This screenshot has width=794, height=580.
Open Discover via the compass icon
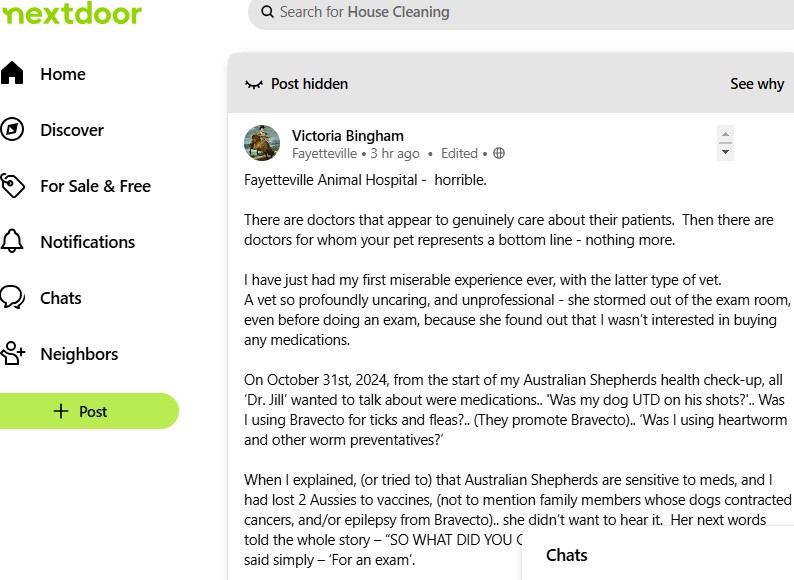pyautogui.click(x=12, y=130)
